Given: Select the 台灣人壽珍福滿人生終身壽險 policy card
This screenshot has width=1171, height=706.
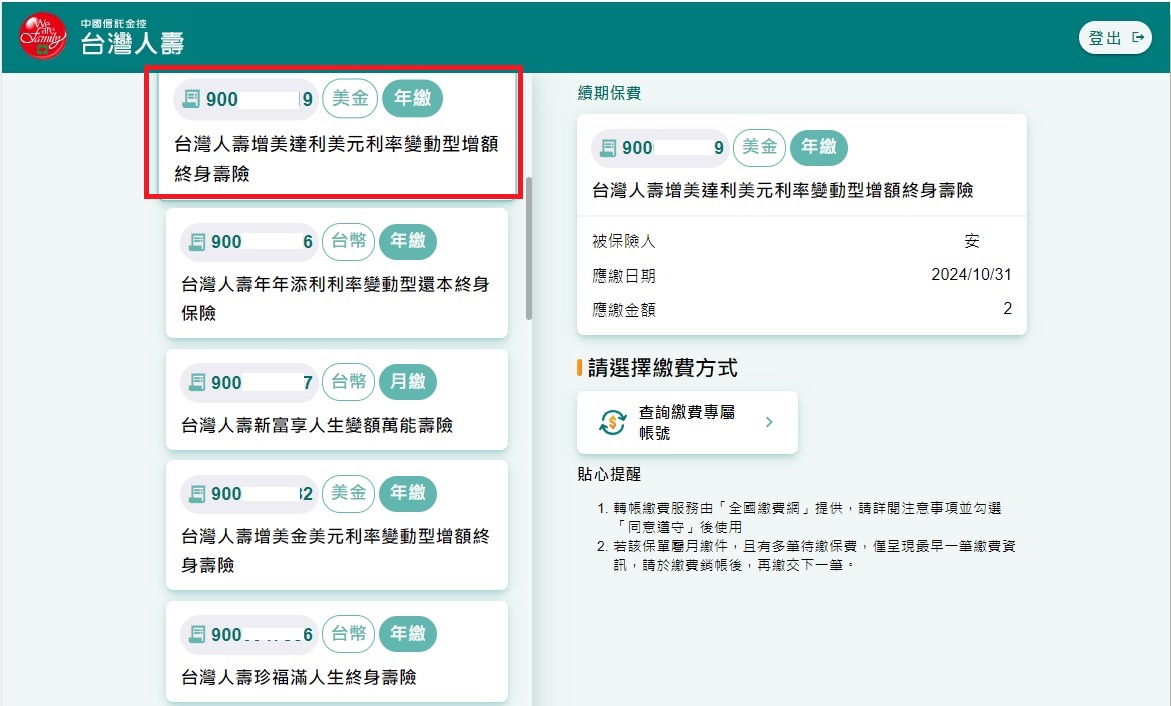Looking at the screenshot, I should coord(337,651).
